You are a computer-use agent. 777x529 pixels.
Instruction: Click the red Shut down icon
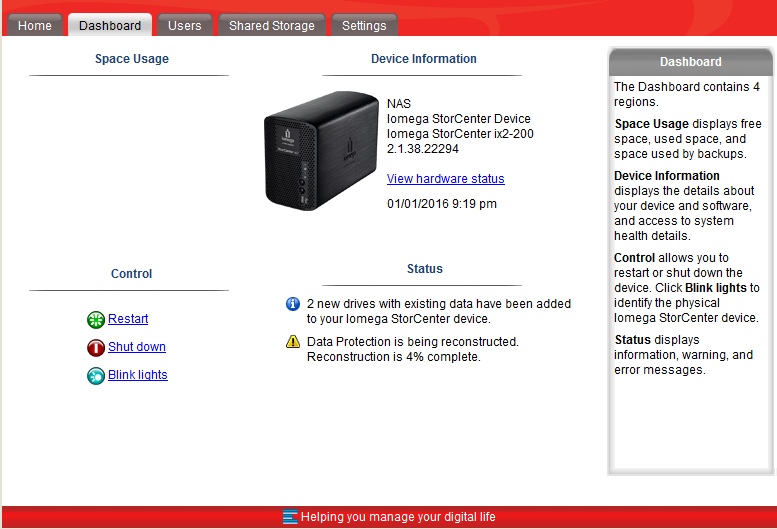tap(96, 348)
